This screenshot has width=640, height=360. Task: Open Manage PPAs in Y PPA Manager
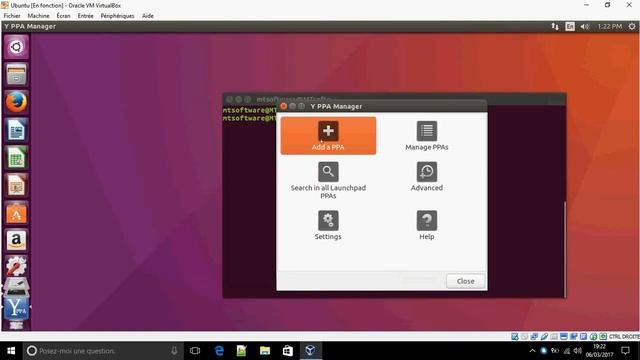[x=427, y=136]
